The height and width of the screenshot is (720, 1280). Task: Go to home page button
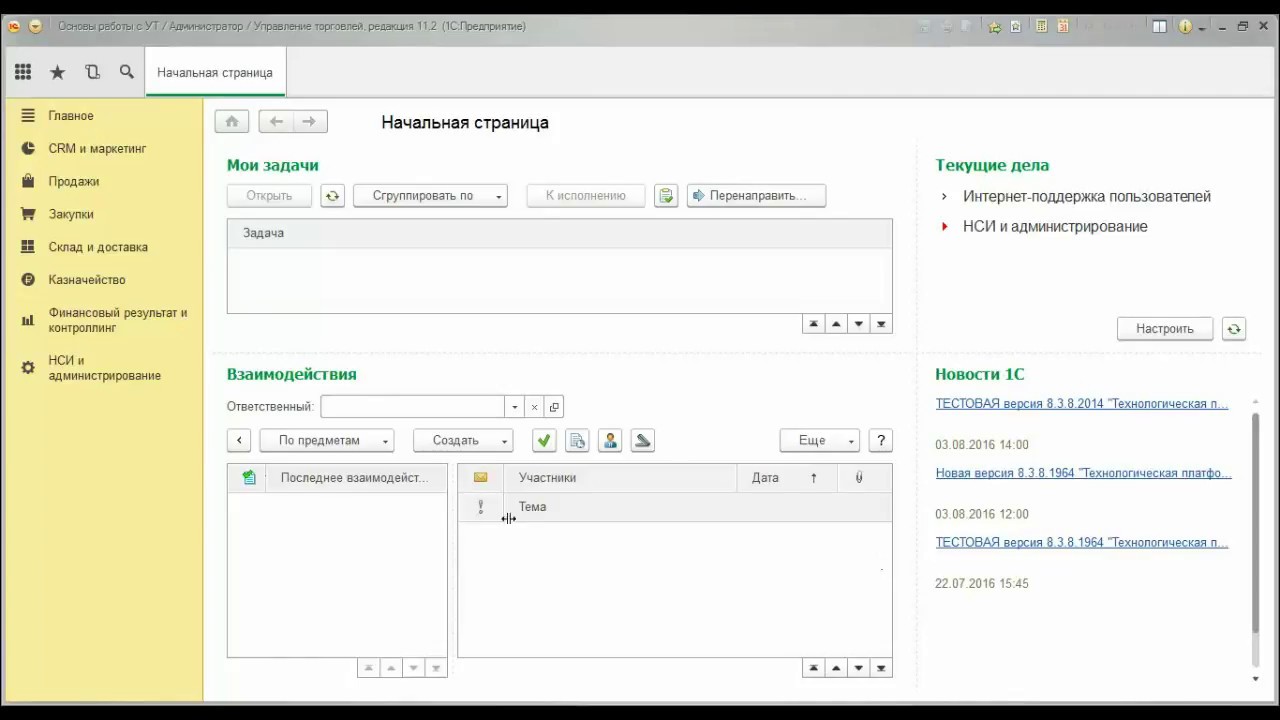click(232, 121)
